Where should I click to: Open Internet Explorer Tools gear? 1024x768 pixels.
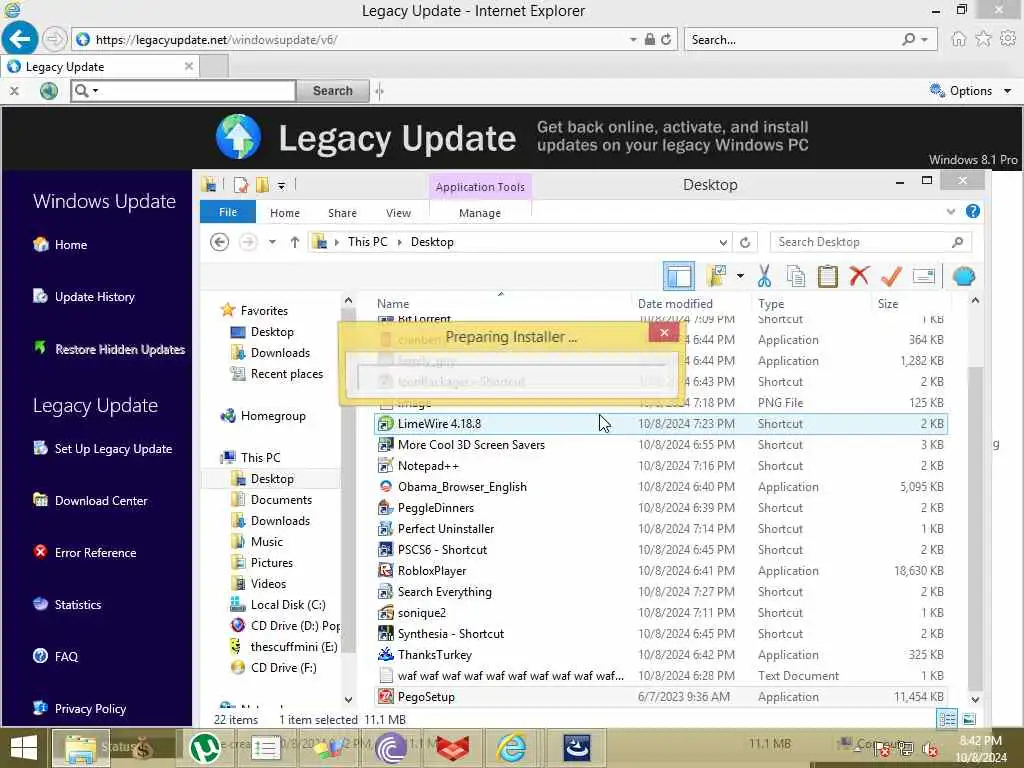1008,39
